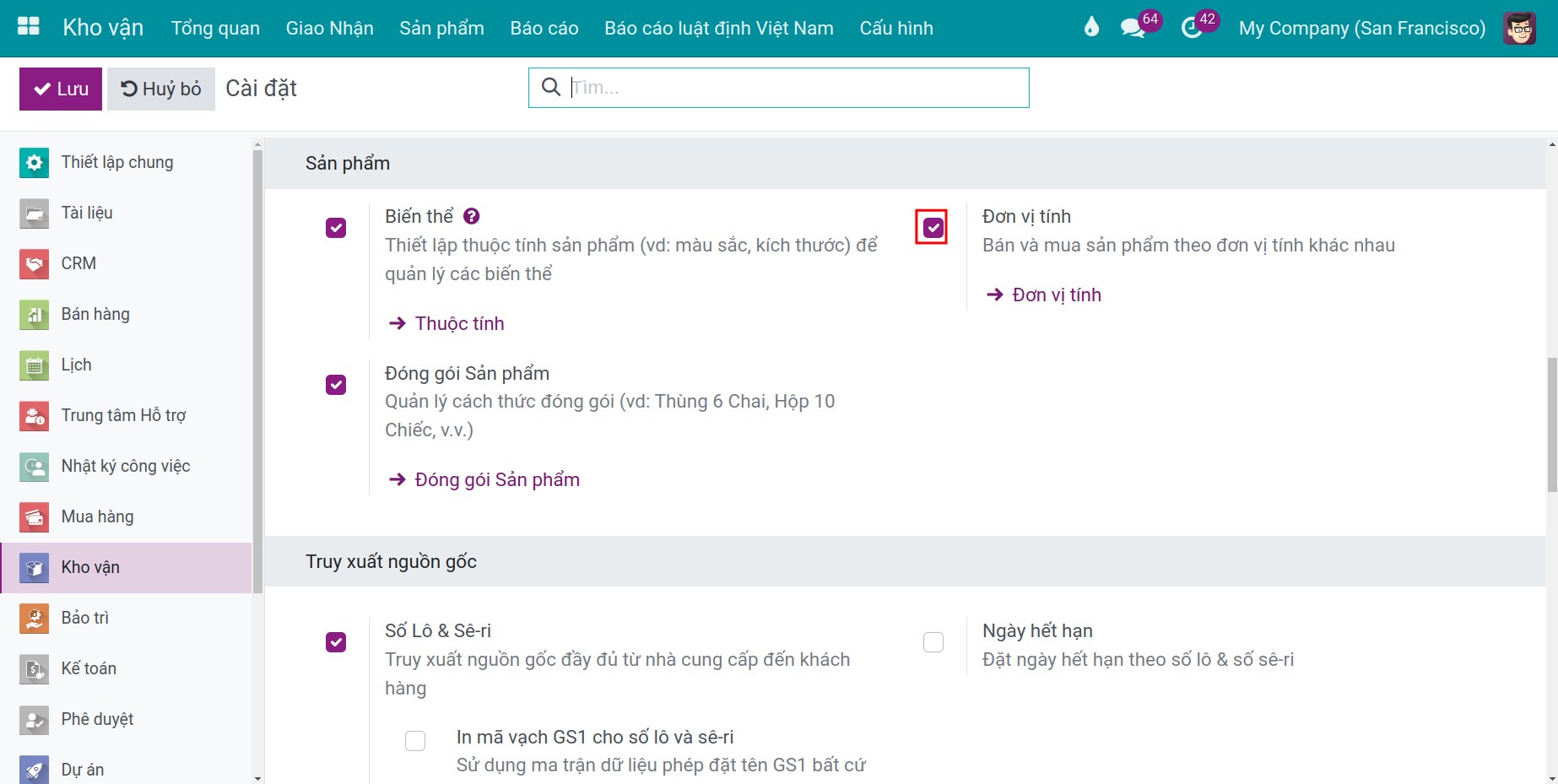Select the Kế toán sidebar icon
This screenshot has height=784, width=1558.
pos(34,668)
